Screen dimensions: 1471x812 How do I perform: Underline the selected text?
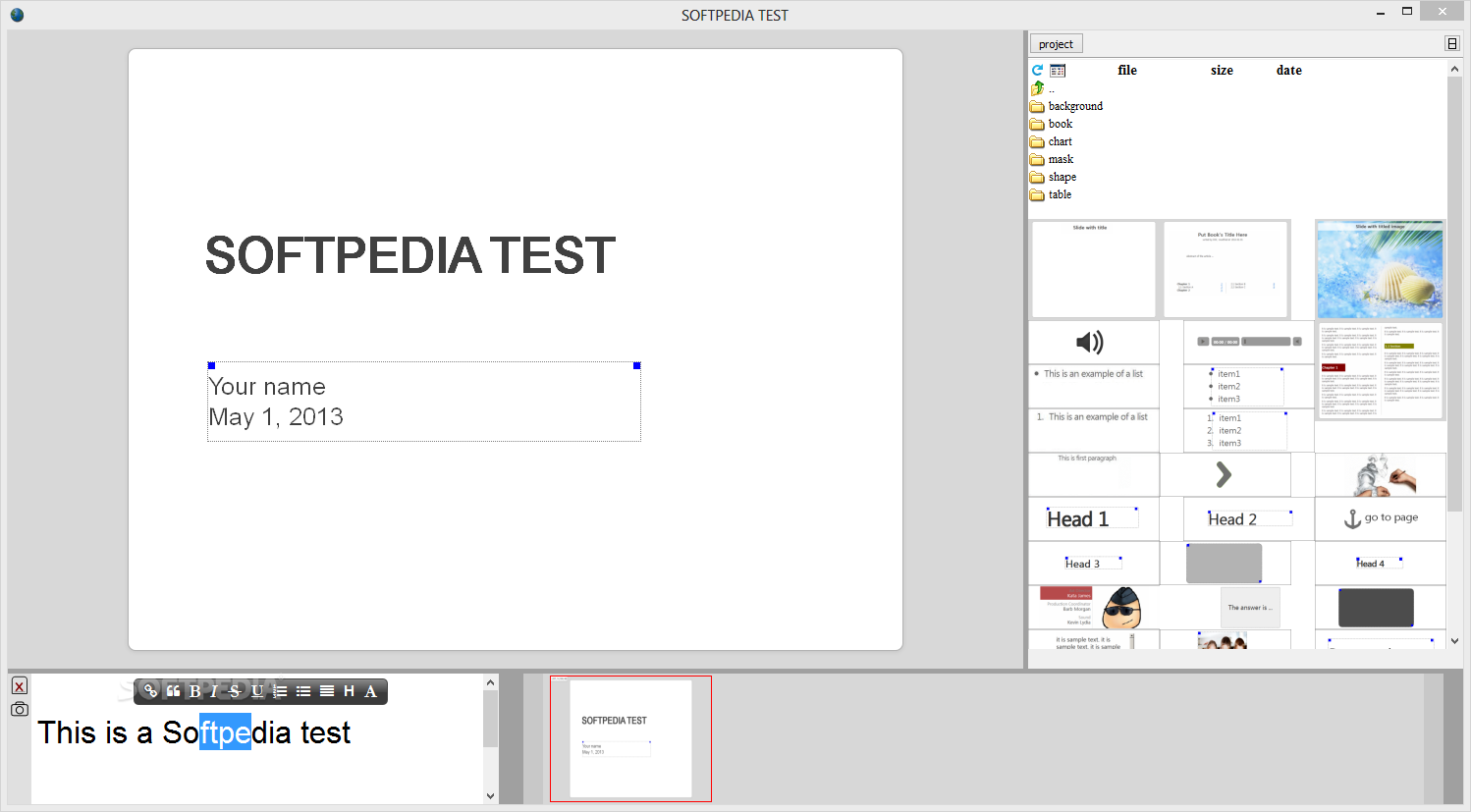[x=257, y=691]
